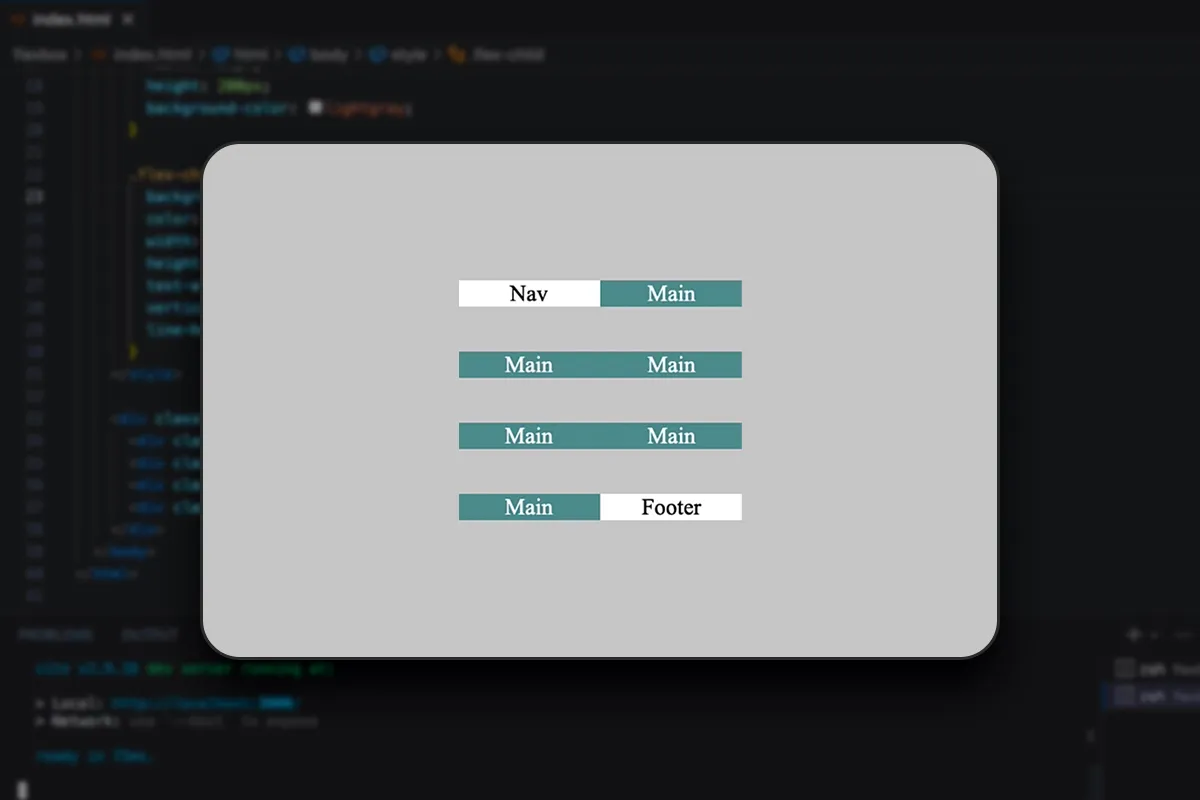Click the left Main box in second row
The image size is (1200, 800).
(529, 365)
